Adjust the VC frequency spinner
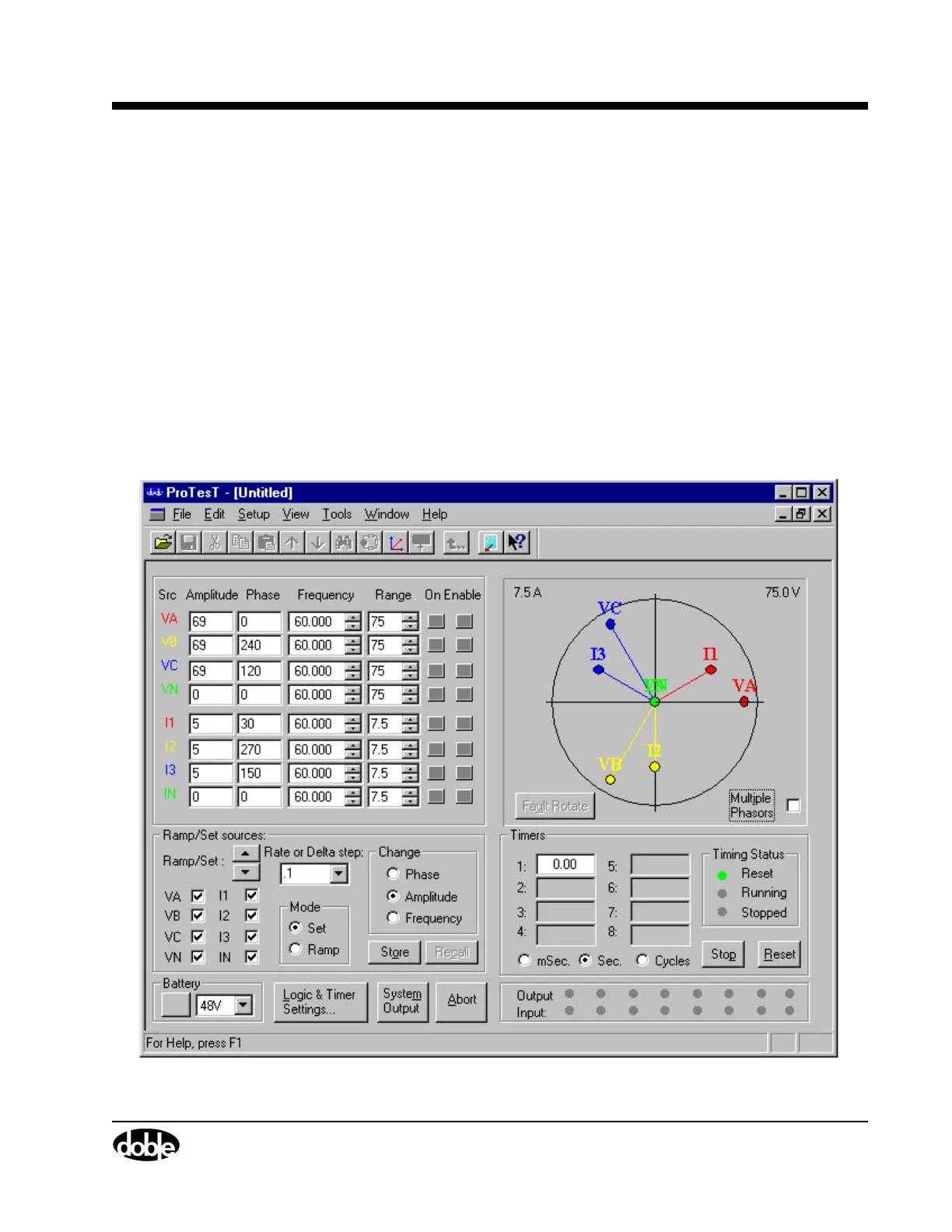 pyautogui.click(x=353, y=670)
